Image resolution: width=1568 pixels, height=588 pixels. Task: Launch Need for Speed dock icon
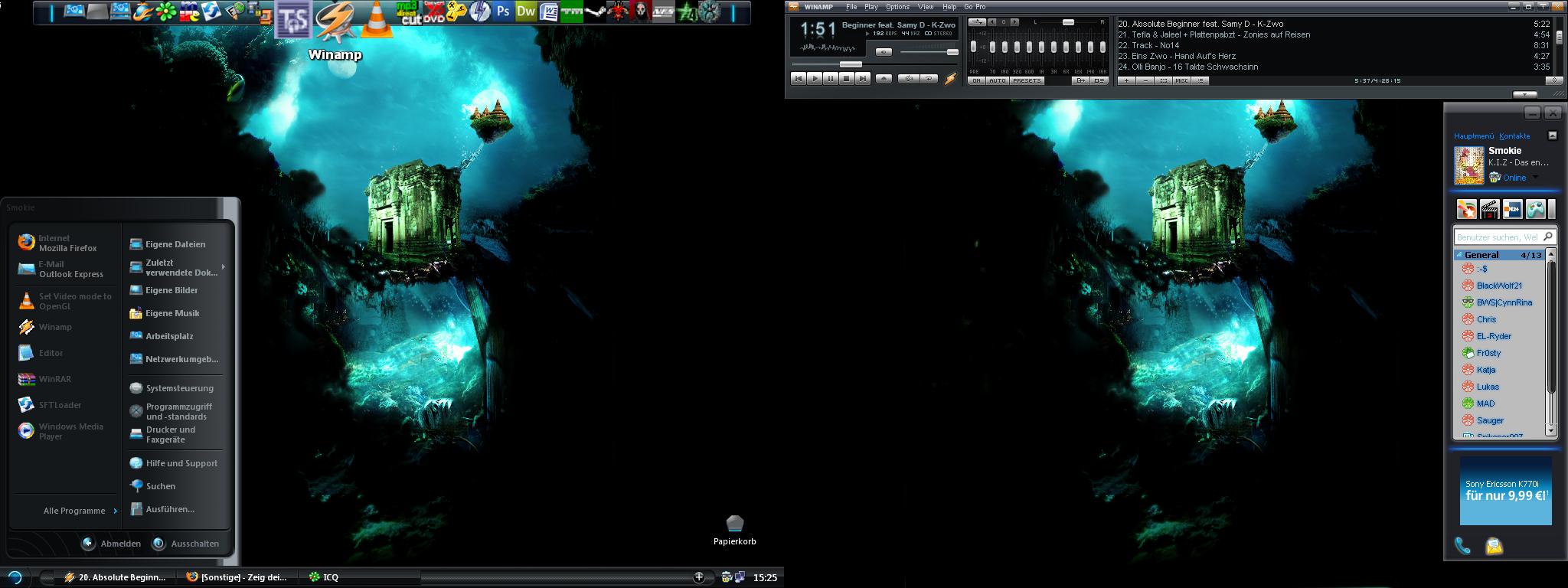coord(665,11)
